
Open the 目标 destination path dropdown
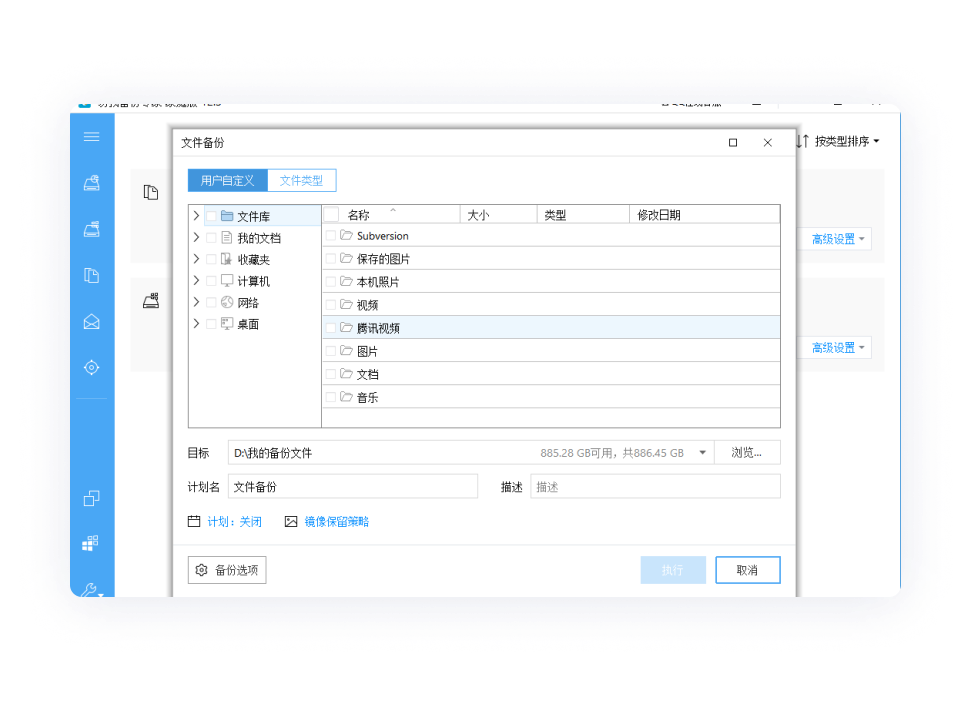pyautogui.click(x=702, y=453)
